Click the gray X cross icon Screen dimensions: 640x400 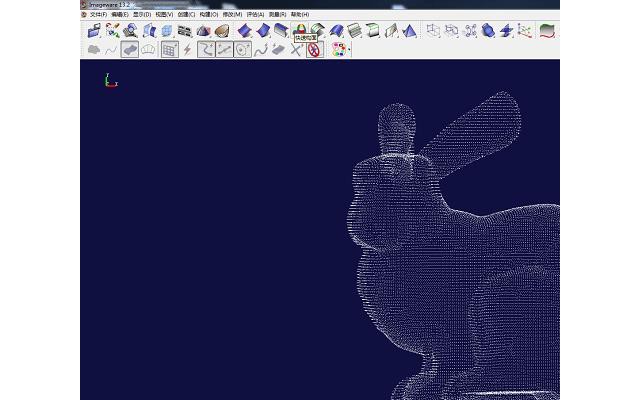[296, 50]
